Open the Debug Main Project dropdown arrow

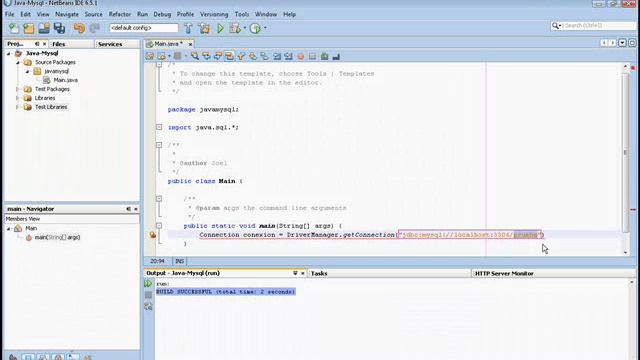244,28
